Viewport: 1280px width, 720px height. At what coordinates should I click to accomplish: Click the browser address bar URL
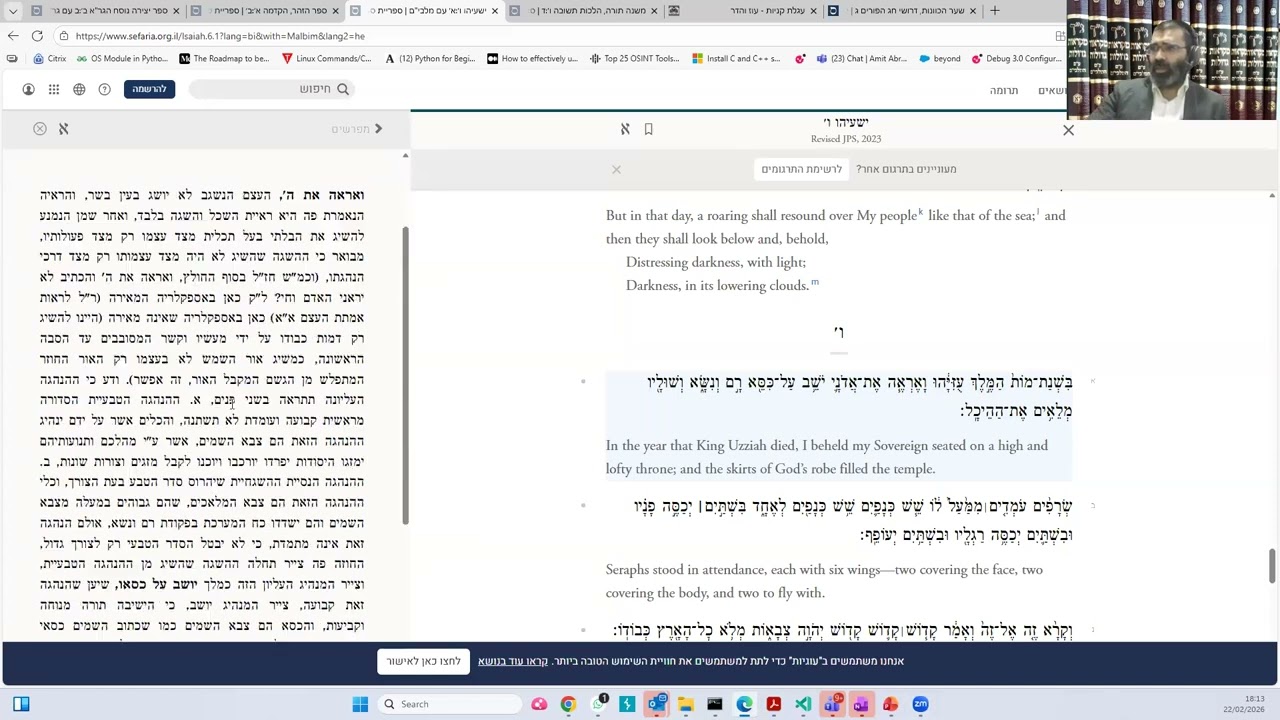click(220, 36)
